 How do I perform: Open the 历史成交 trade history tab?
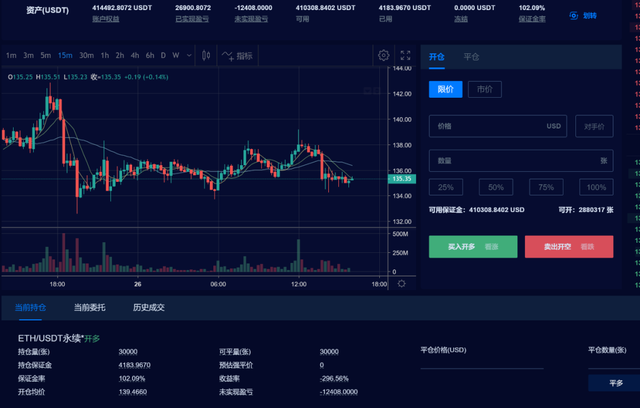coord(149,308)
